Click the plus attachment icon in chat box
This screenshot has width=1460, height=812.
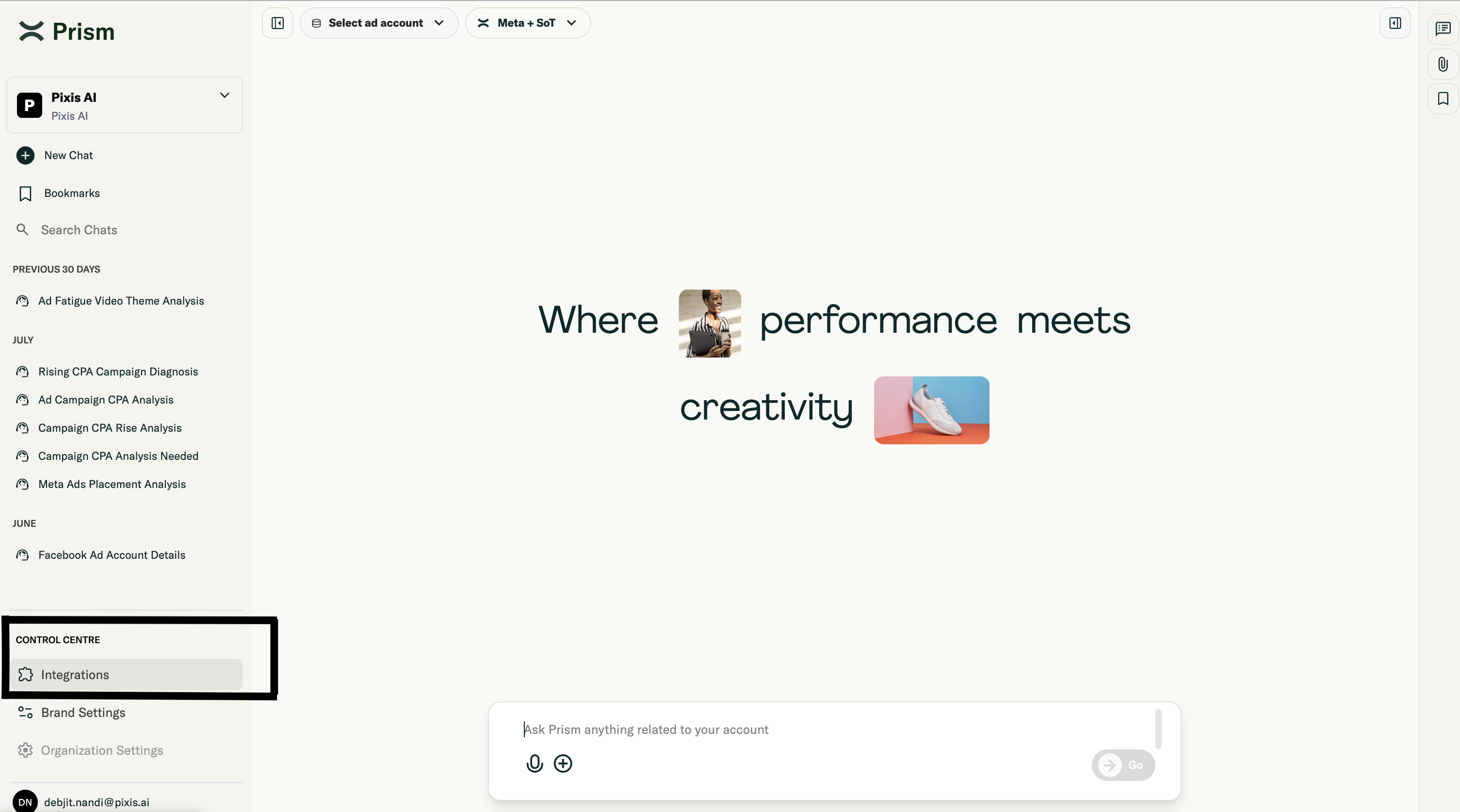[563, 763]
